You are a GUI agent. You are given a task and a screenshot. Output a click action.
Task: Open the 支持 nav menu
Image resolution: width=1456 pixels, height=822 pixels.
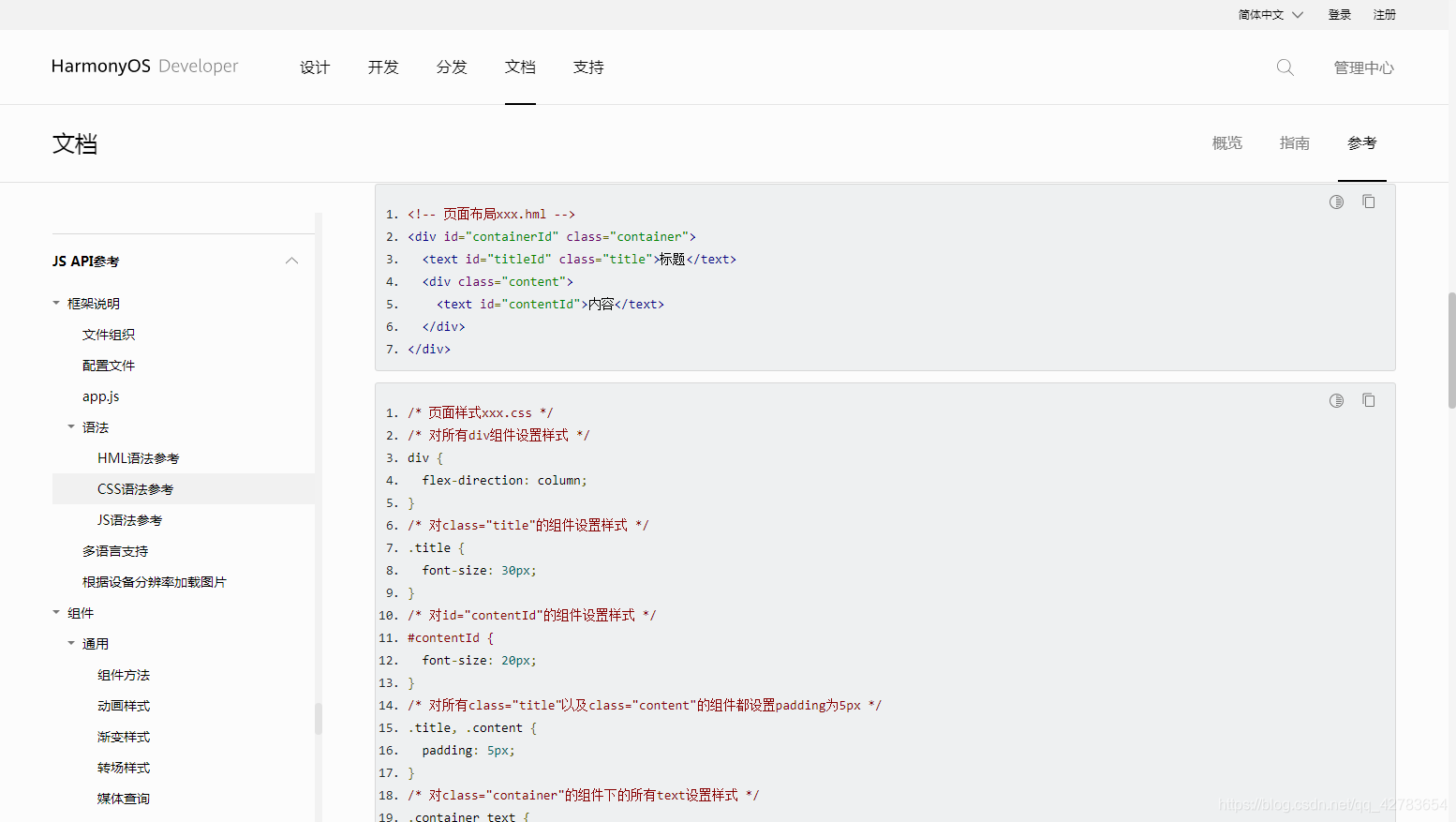click(x=588, y=67)
